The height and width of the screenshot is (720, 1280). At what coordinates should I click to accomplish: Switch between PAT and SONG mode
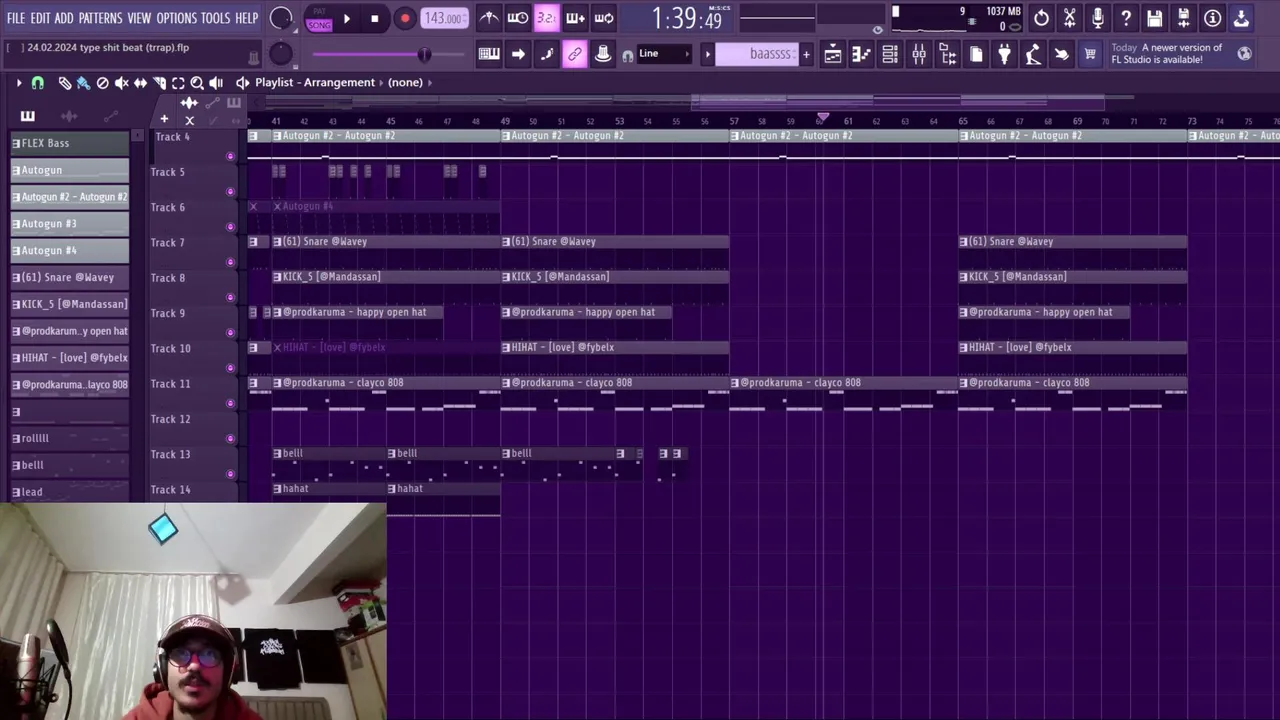click(319, 18)
